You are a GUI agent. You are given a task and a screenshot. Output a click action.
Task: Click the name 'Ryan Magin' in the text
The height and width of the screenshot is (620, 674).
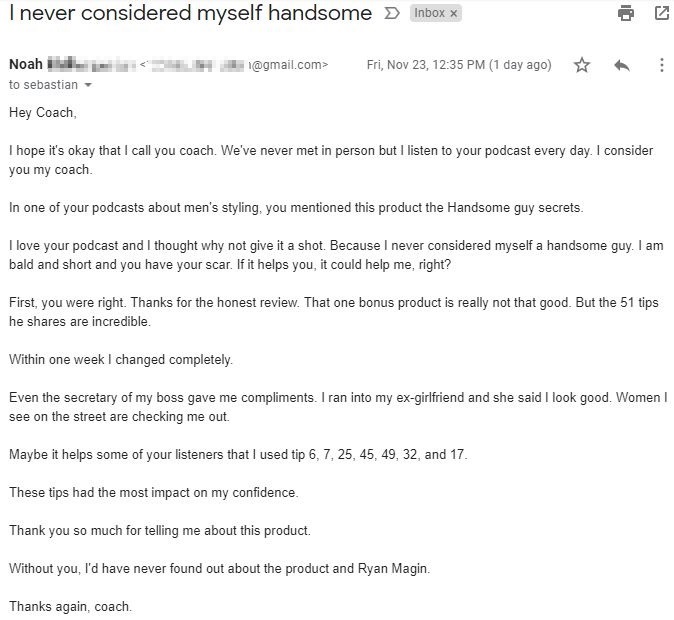pyautogui.click(x=393, y=568)
